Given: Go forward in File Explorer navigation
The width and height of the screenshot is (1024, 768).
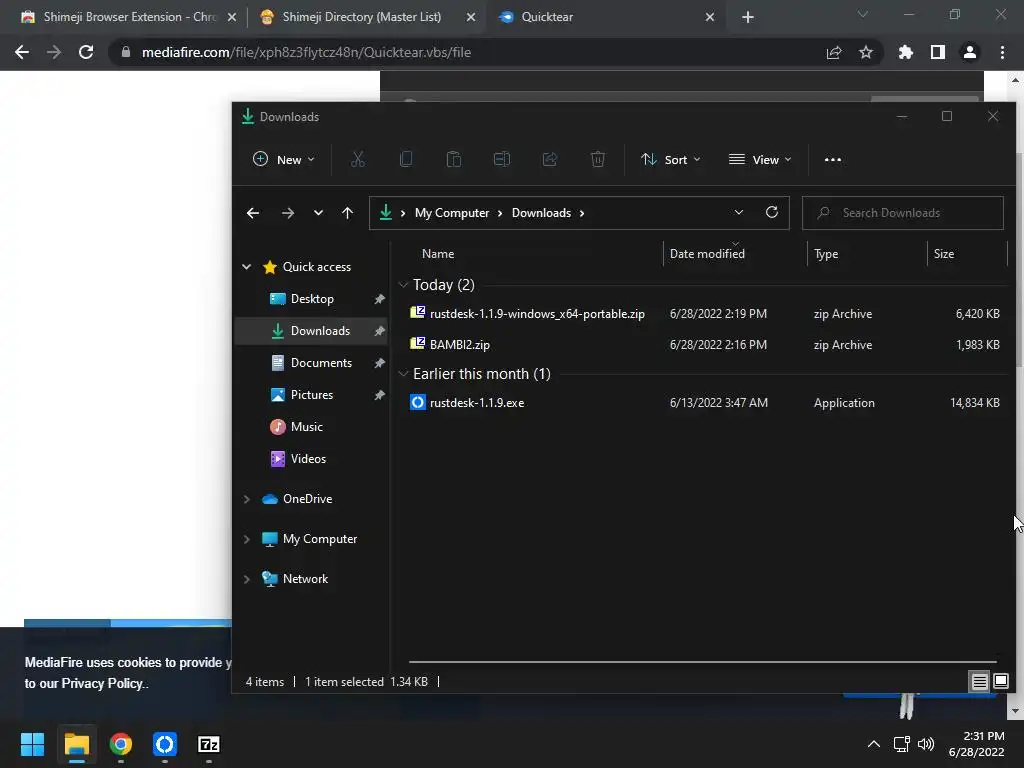Looking at the screenshot, I should [287, 213].
